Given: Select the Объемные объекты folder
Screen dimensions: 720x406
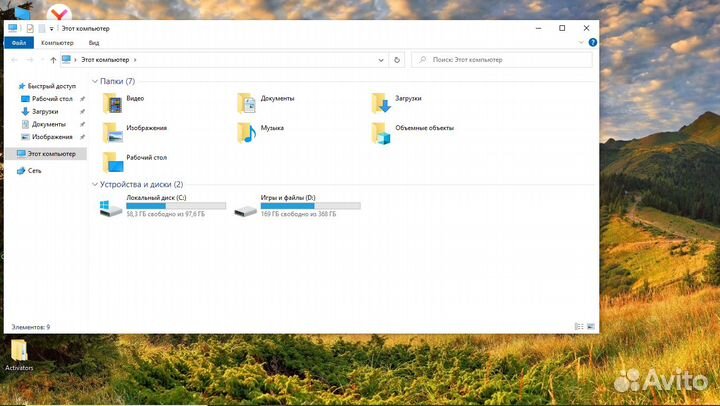Looking at the screenshot, I should pyautogui.click(x=380, y=131).
